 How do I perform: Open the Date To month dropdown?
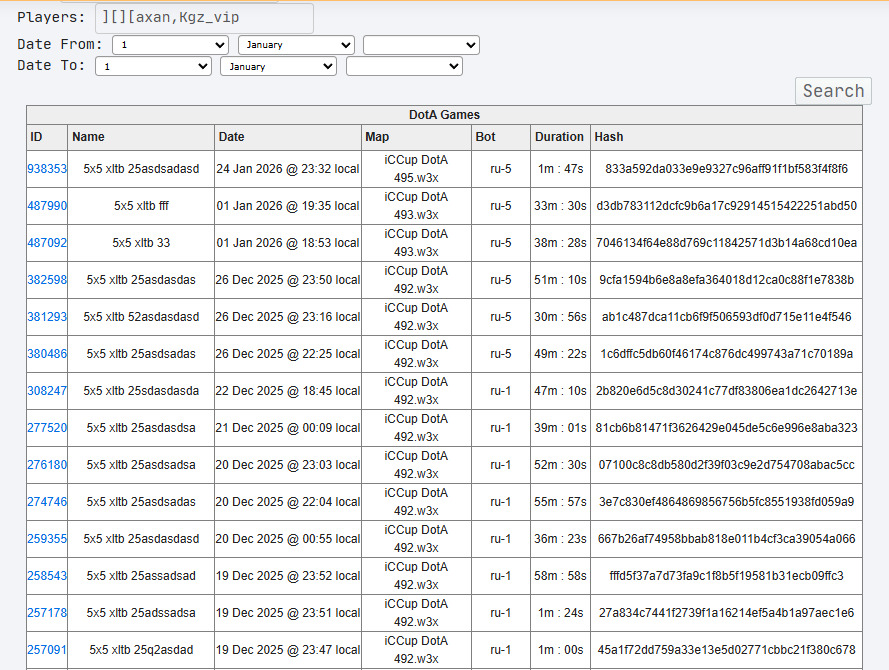click(x=278, y=66)
